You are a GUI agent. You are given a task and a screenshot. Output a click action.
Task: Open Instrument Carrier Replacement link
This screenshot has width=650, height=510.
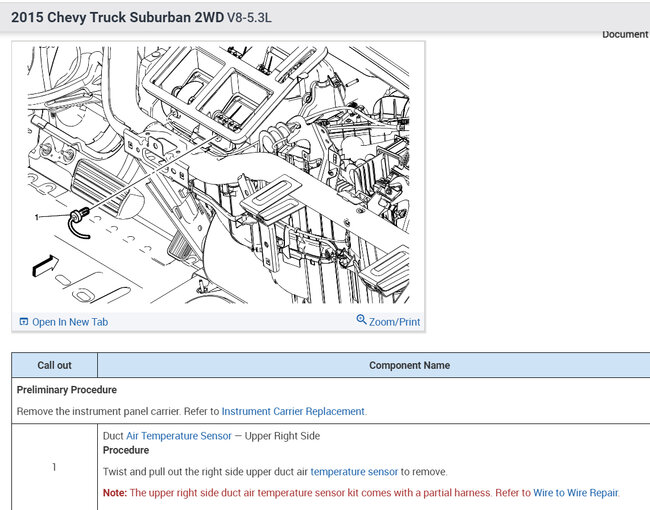pyautogui.click(x=293, y=411)
